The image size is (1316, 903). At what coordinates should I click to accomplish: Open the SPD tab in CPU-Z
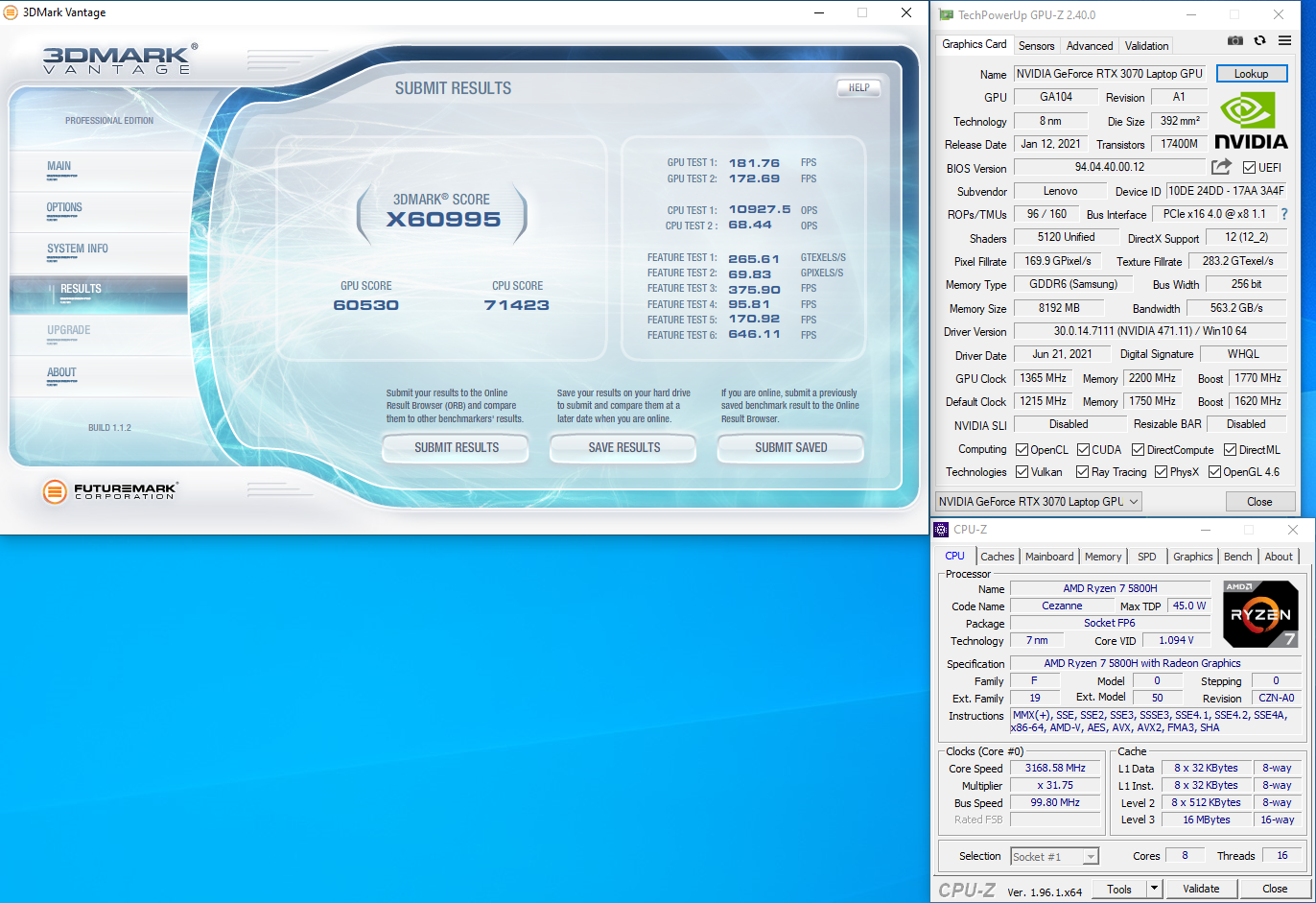[x=1147, y=557]
